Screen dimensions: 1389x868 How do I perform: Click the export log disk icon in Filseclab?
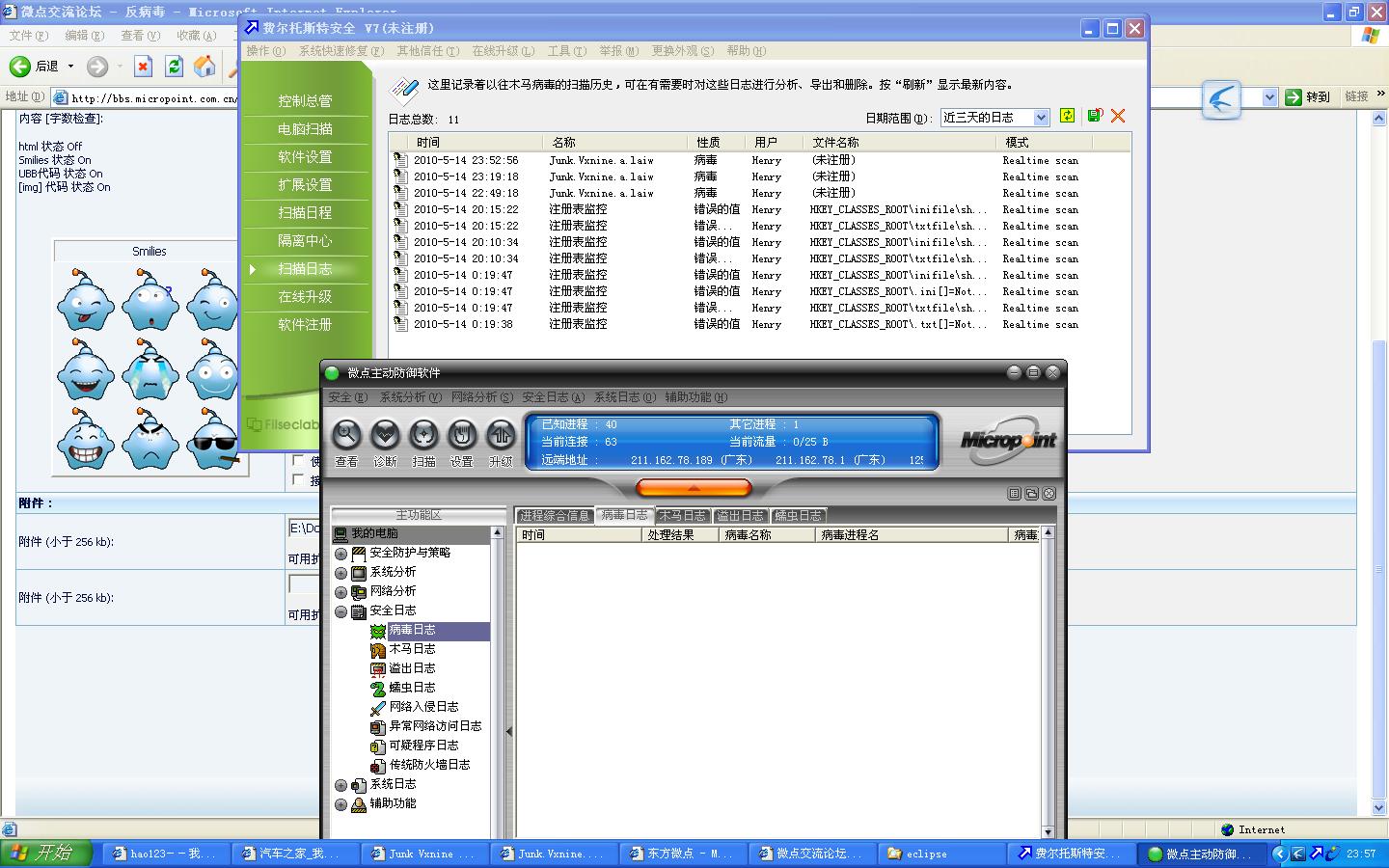tap(1094, 116)
